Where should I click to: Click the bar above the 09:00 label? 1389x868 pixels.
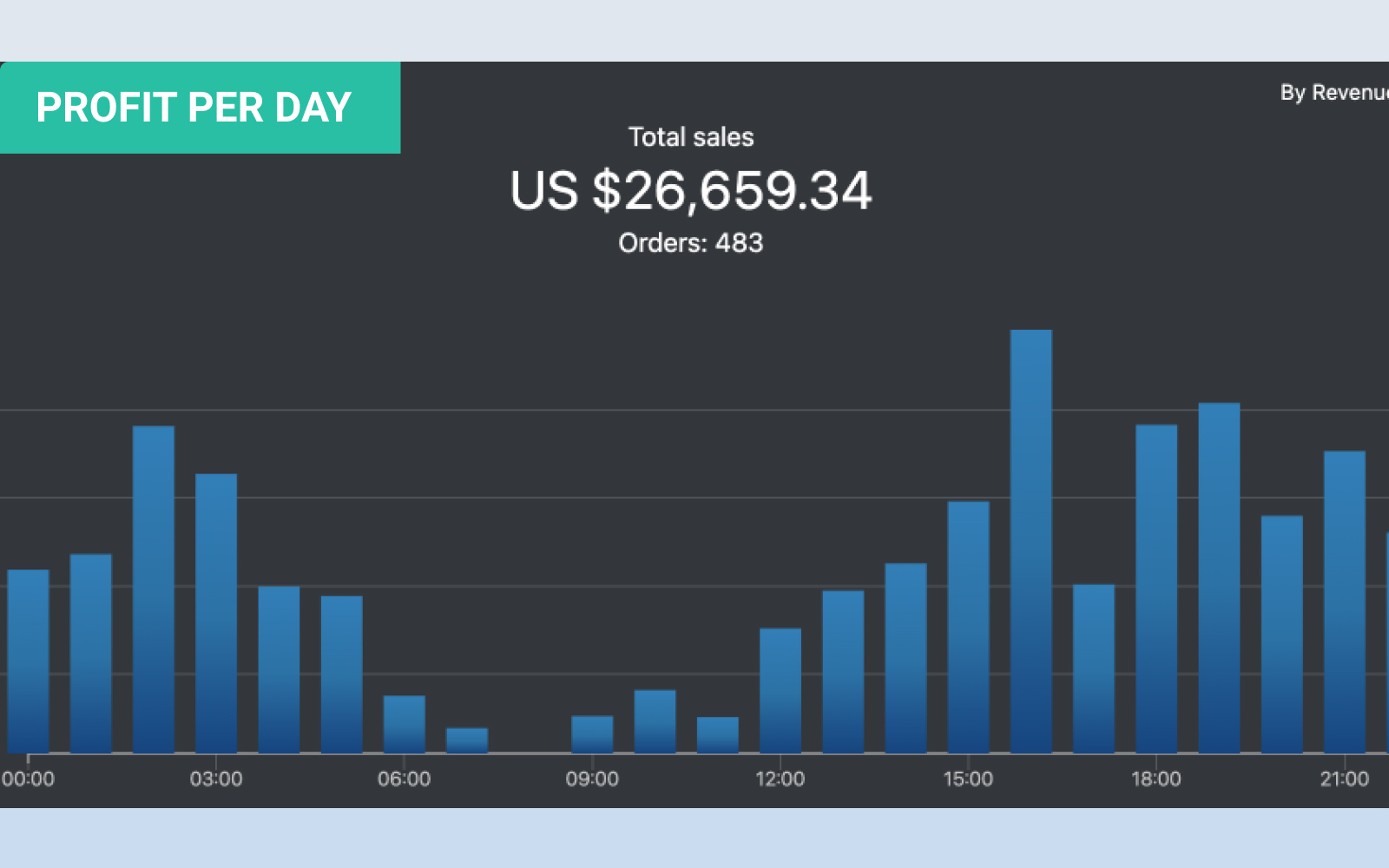tap(592, 733)
